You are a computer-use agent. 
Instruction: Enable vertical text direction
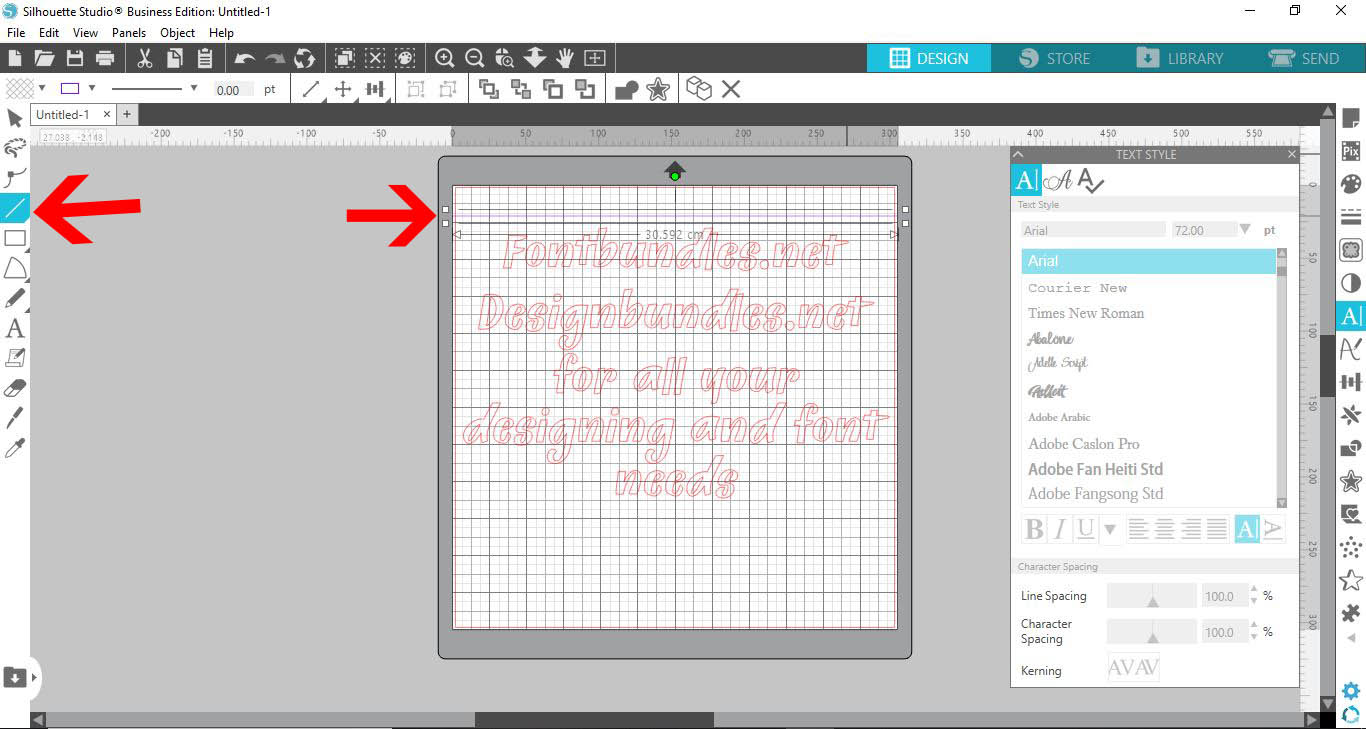1273,529
